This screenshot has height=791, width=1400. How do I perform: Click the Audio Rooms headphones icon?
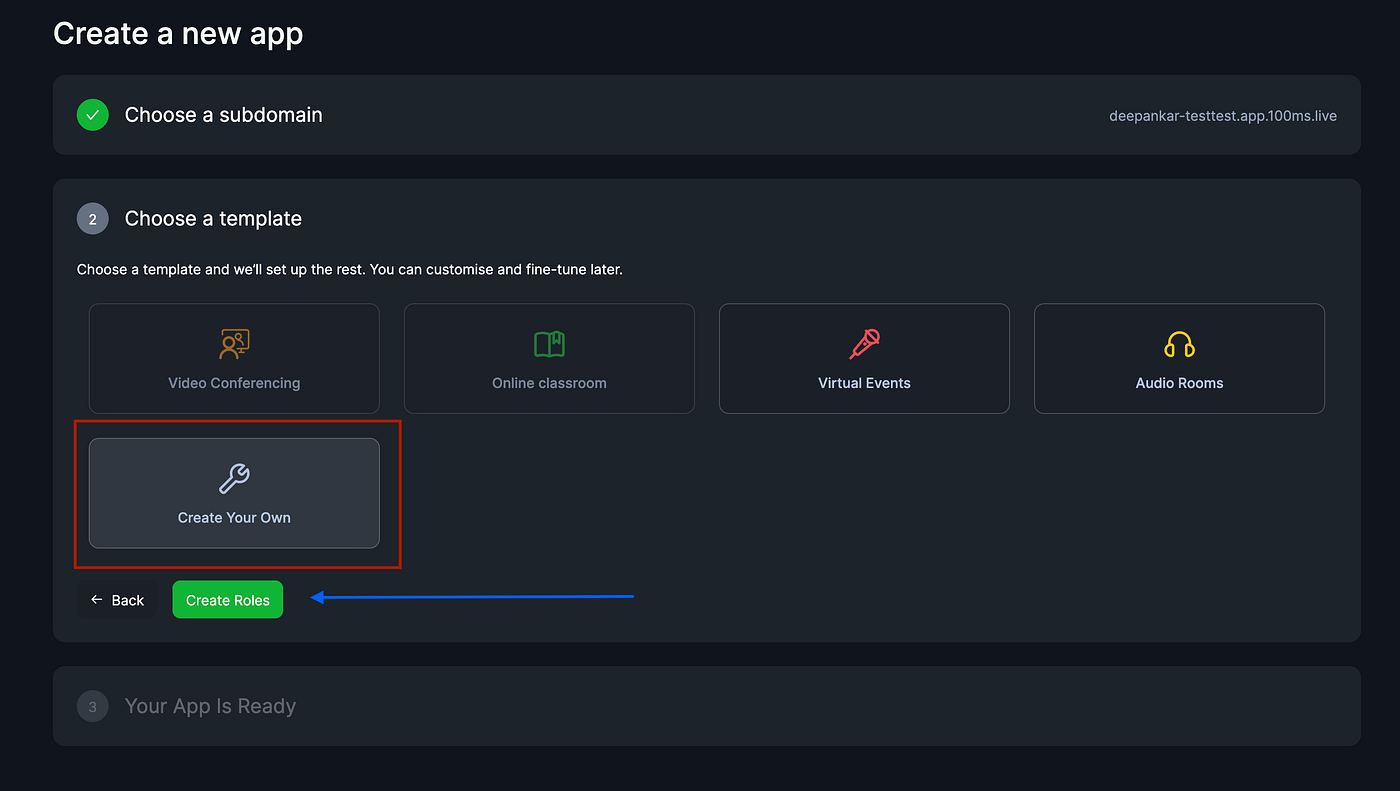[x=1178, y=342]
